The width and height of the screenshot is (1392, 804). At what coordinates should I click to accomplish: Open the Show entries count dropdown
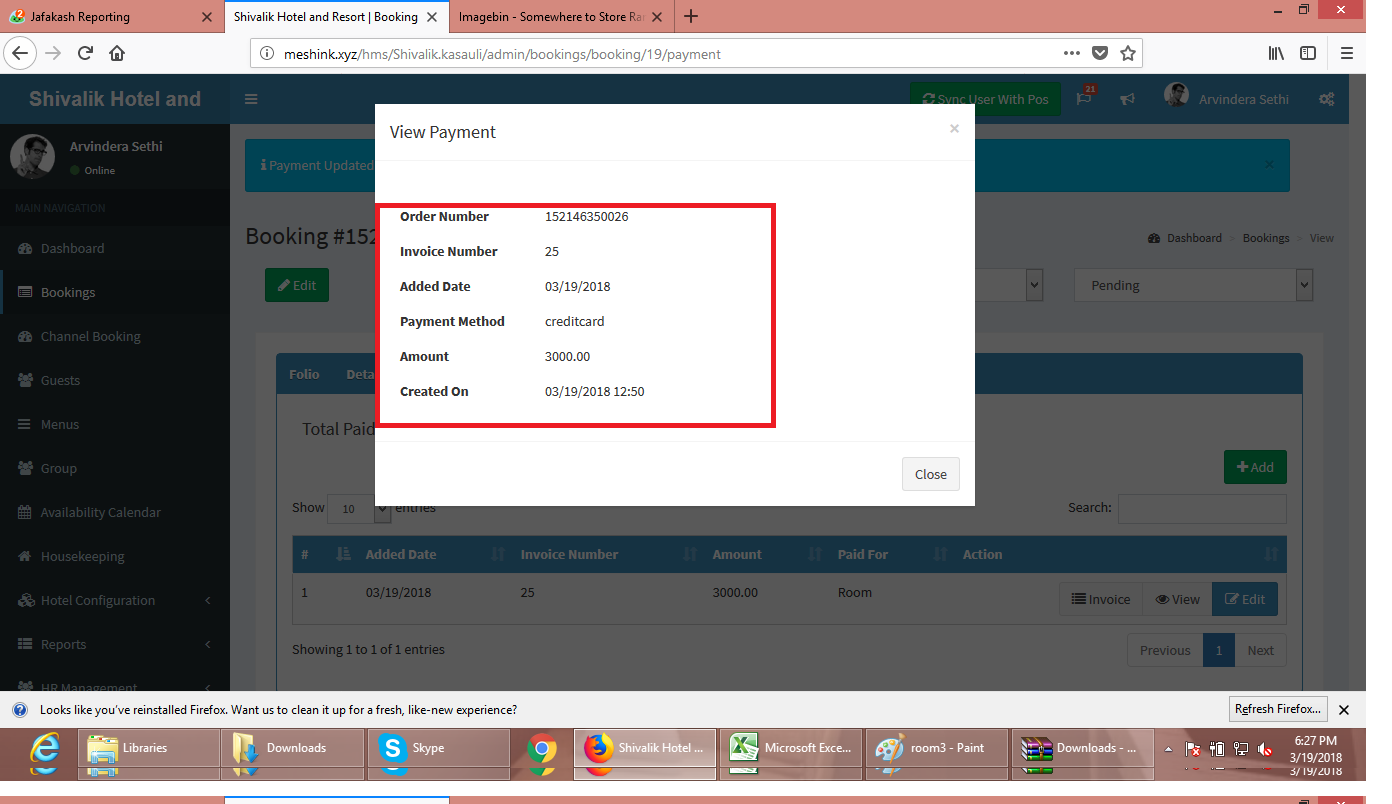click(x=359, y=508)
